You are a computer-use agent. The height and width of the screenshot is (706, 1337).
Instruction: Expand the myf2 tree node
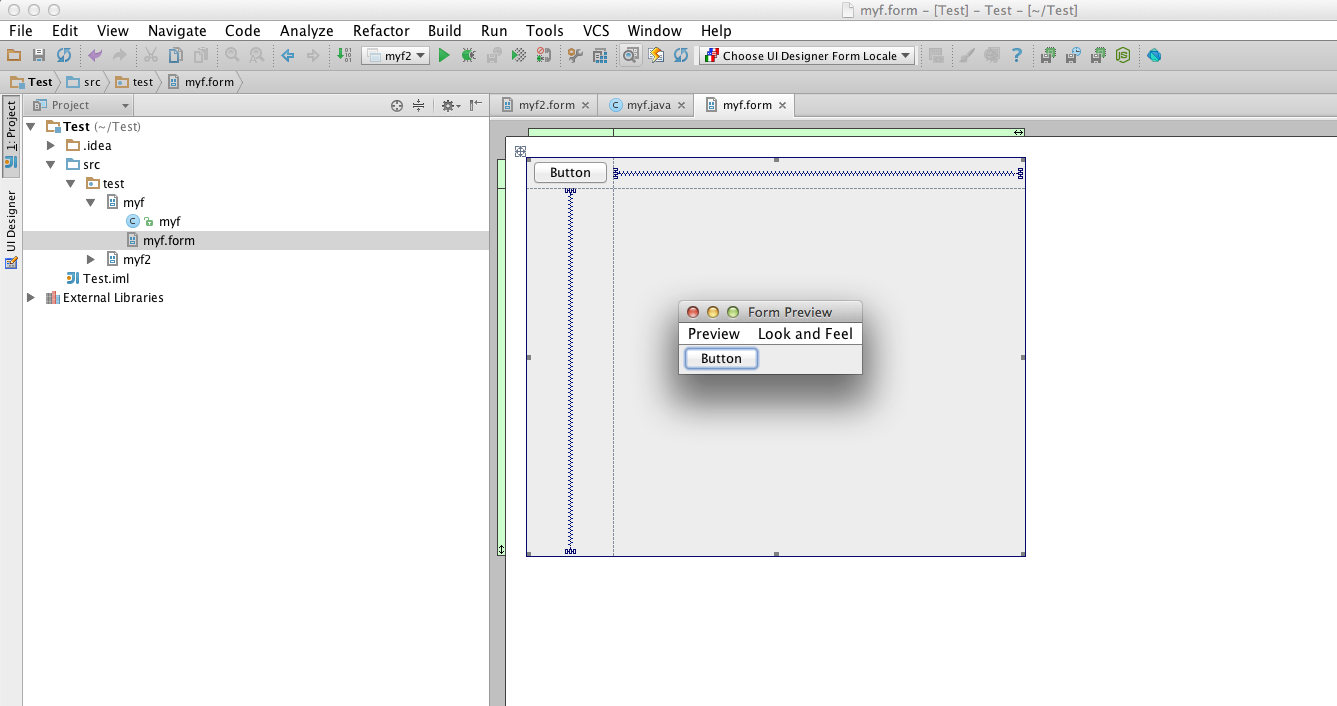91,260
